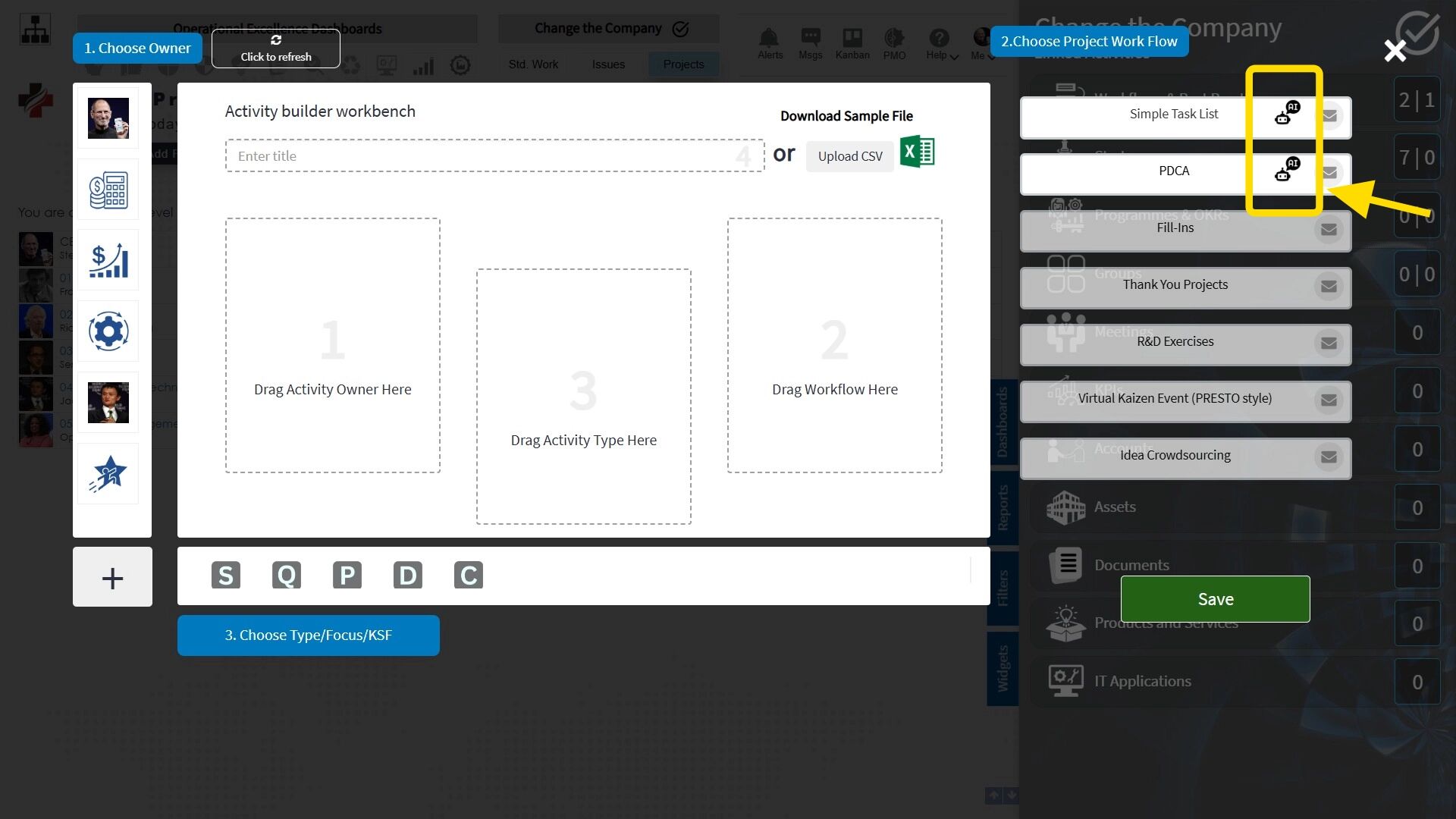Click the AI robot icon on PDCA

click(x=1286, y=170)
